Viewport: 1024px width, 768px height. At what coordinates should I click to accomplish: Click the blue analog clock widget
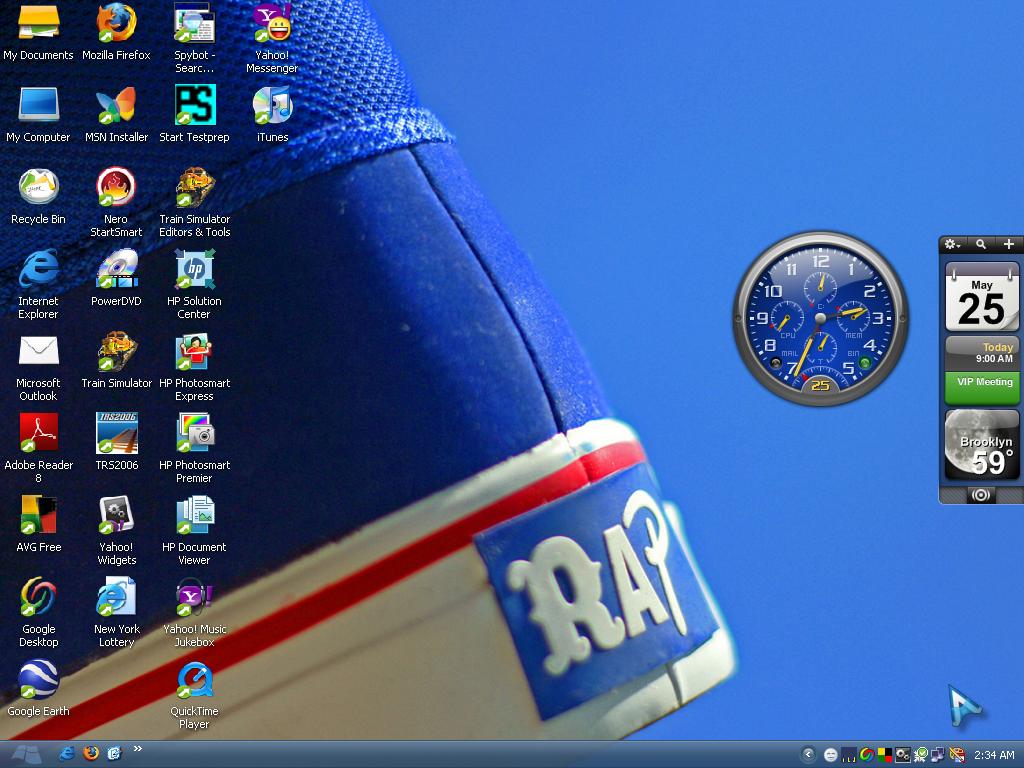click(x=821, y=318)
